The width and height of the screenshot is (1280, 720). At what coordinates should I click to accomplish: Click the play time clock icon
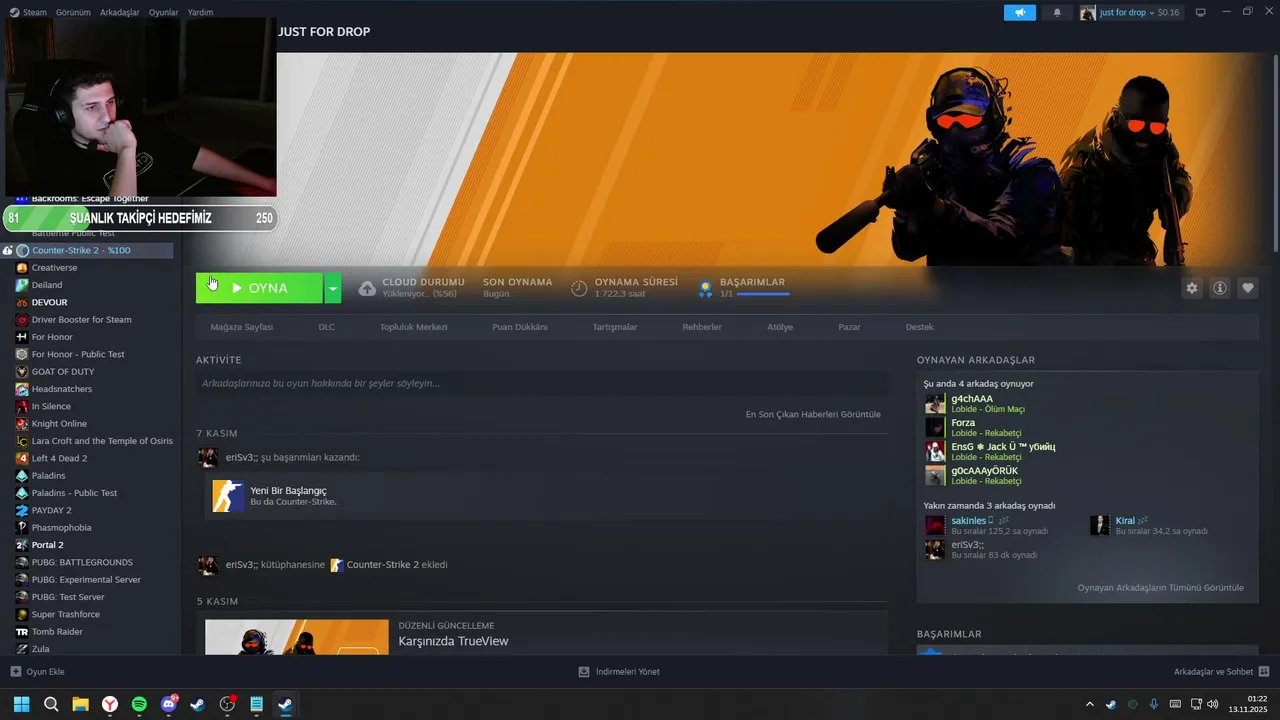tap(579, 288)
